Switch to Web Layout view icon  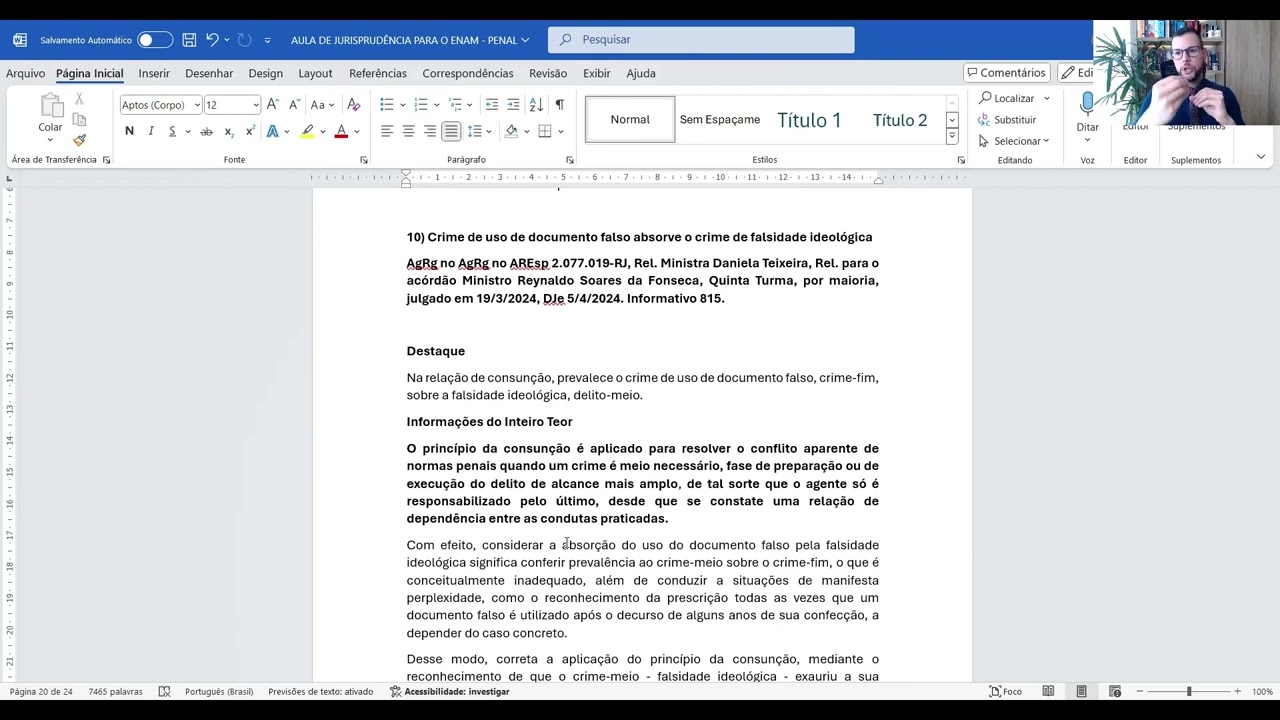pyautogui.click(x=1115, y=692)
